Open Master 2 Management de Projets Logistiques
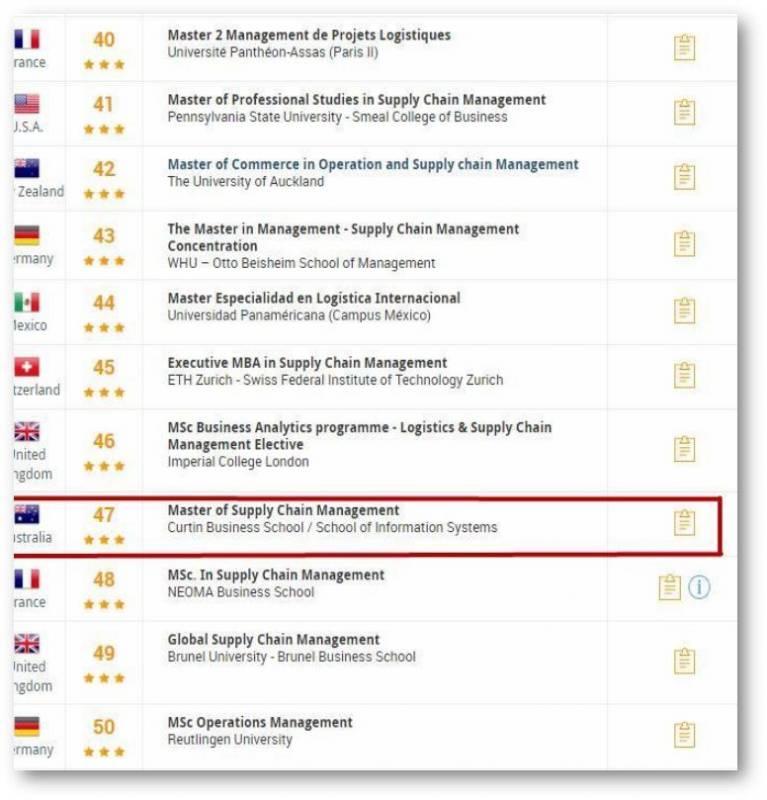This screenshot has height=800, width=767. coord(309,35)
